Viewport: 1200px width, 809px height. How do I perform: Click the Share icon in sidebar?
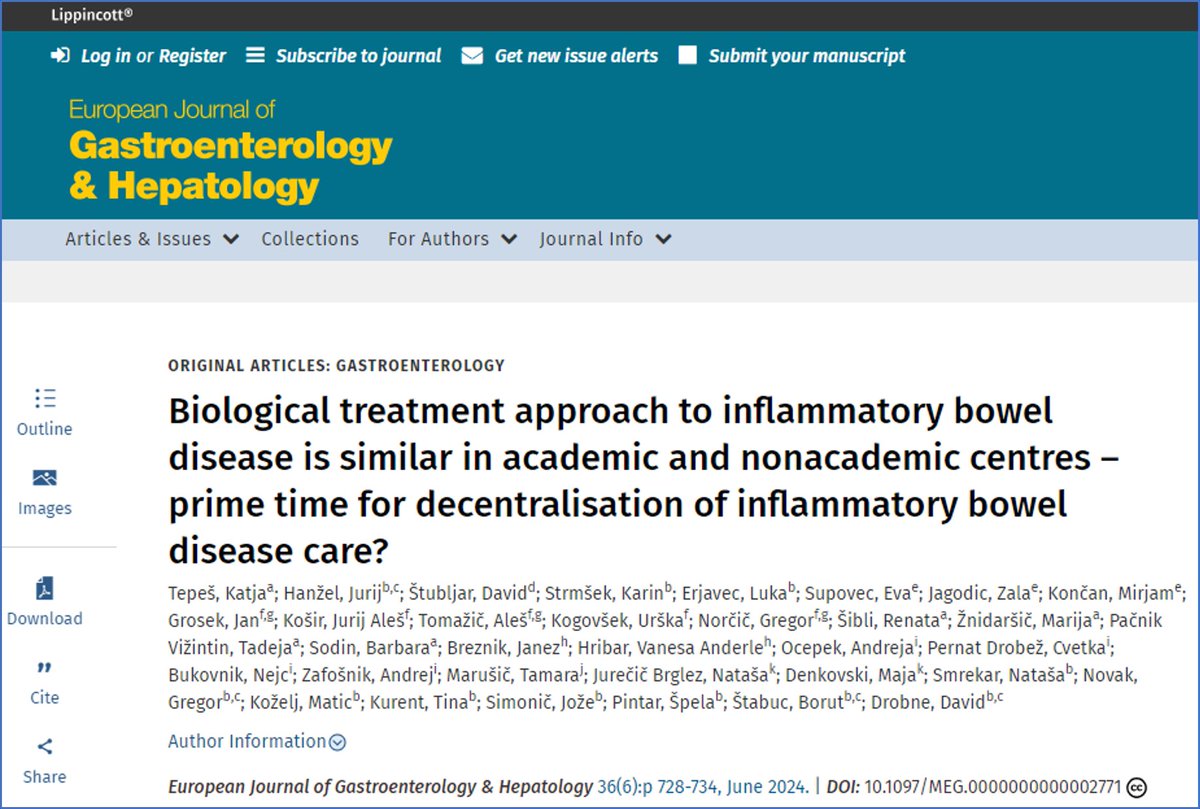(x=45, y=746)
